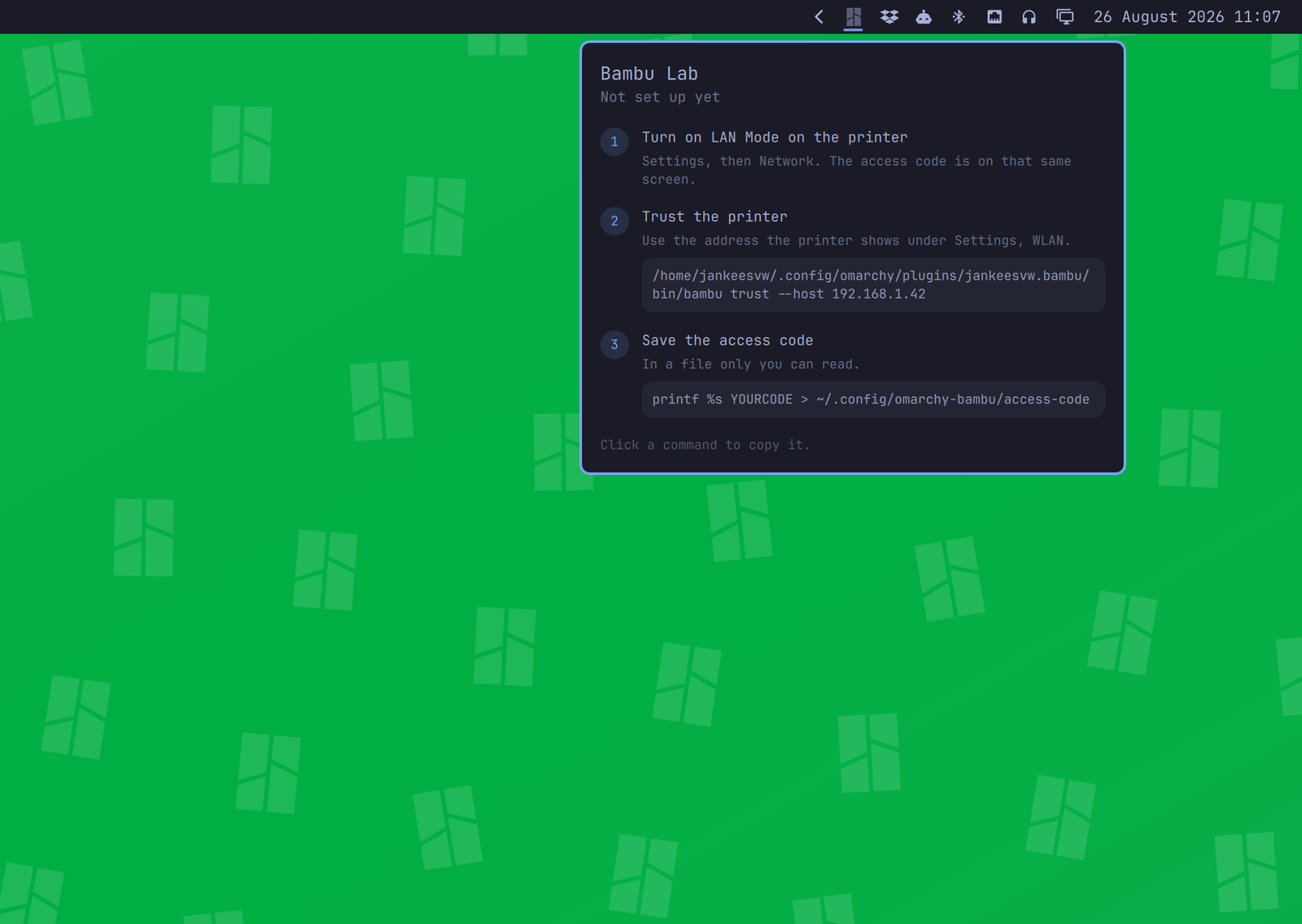
Task: Click the 'Turn on LAN Mode' step title
Action: (x=774, y=137)
